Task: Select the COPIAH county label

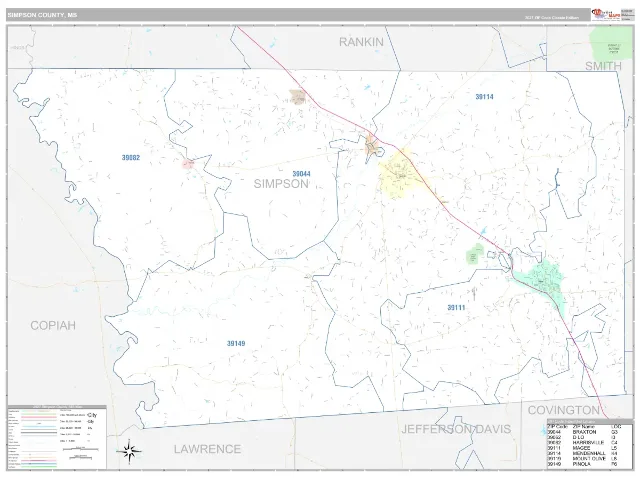Action: coord(53,325)
